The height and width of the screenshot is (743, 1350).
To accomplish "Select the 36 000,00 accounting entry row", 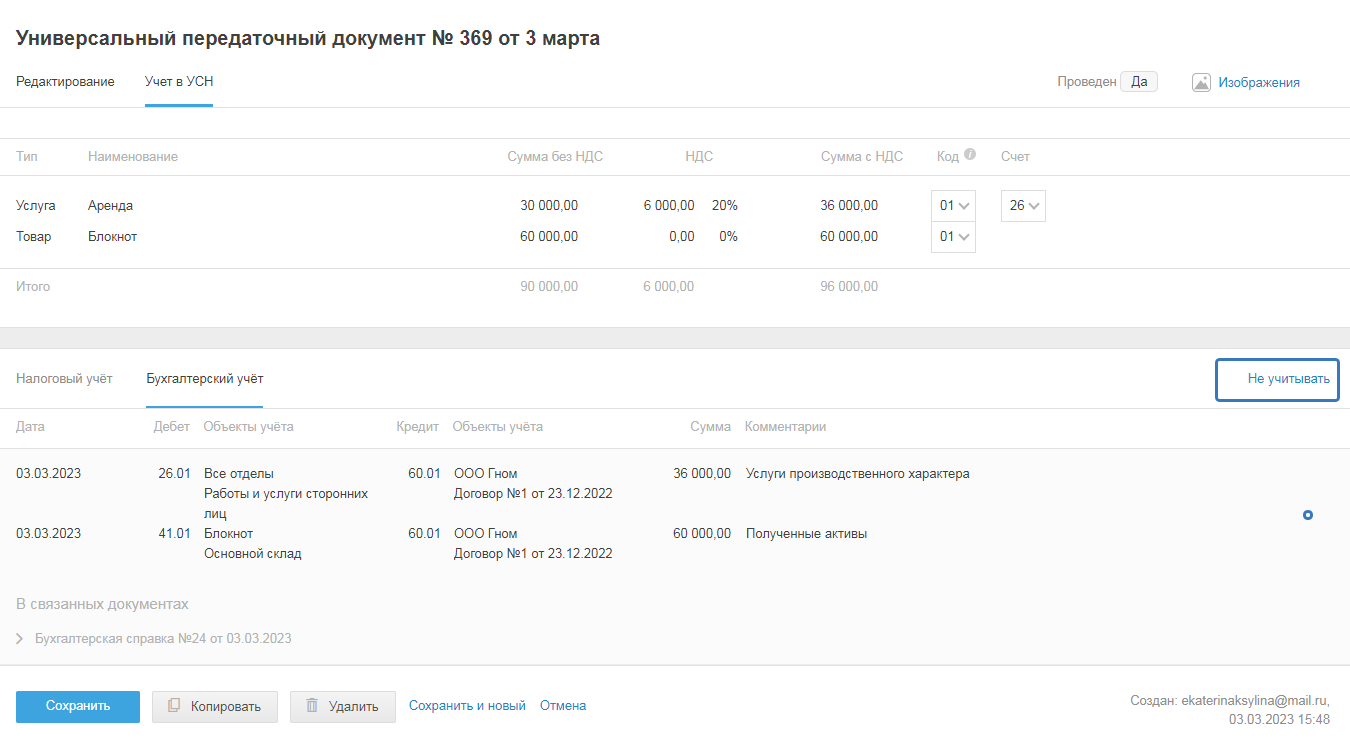I will click(x=500, y=484).
